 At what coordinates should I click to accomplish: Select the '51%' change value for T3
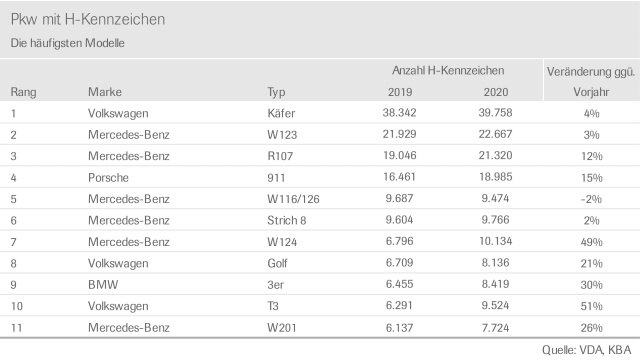click(591, 306)
